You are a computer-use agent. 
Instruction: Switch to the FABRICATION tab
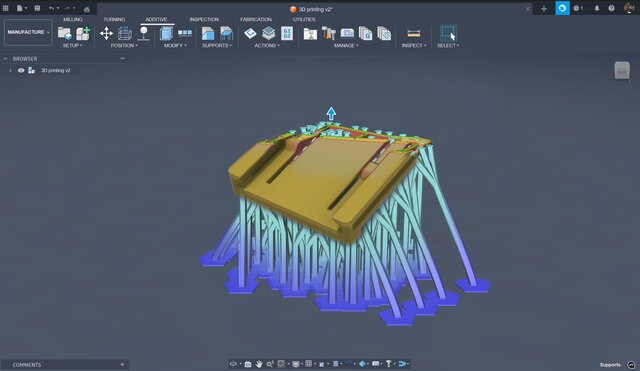[256, 19]
